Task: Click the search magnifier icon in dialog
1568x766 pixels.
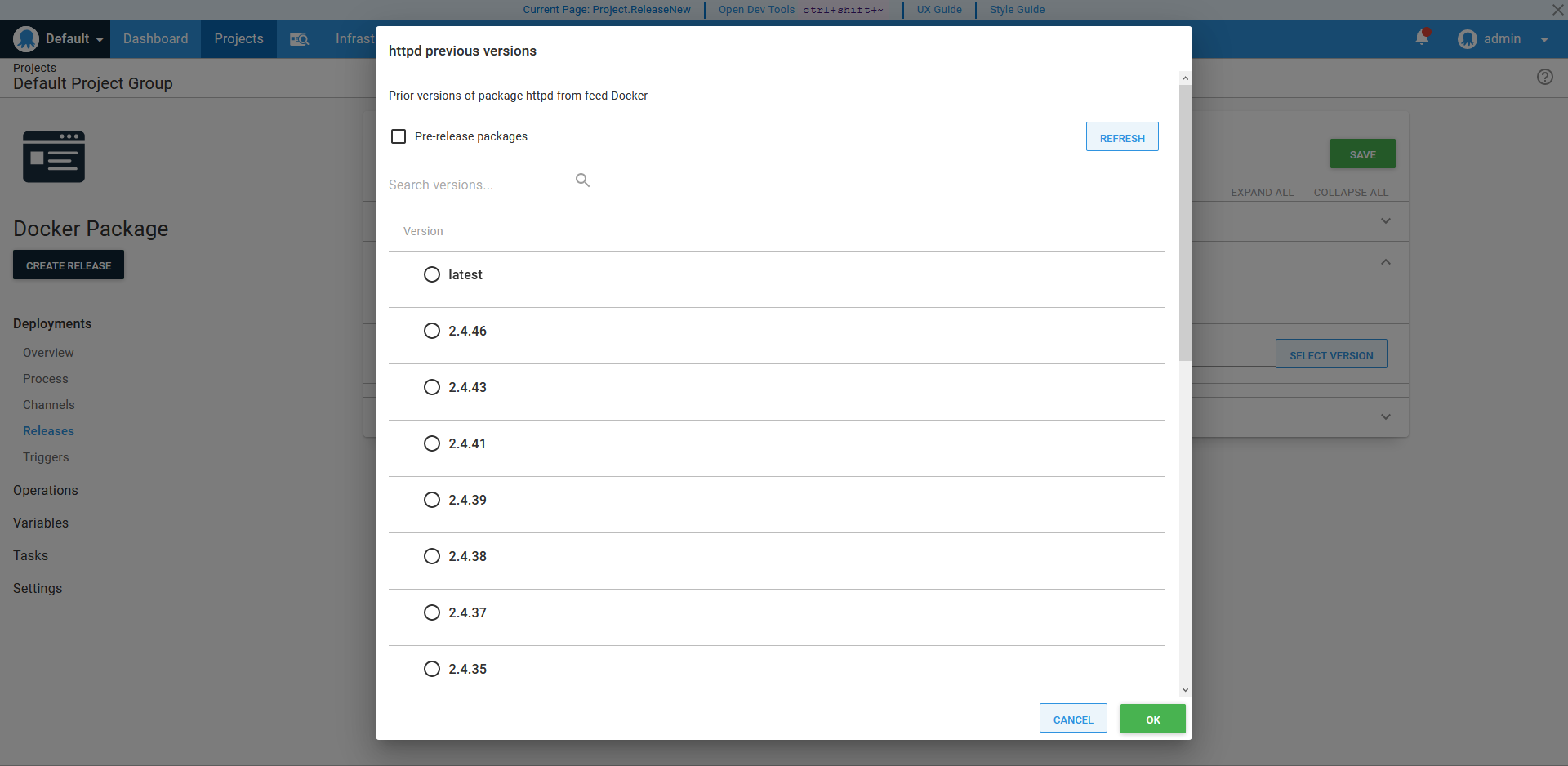Action: 582,180
